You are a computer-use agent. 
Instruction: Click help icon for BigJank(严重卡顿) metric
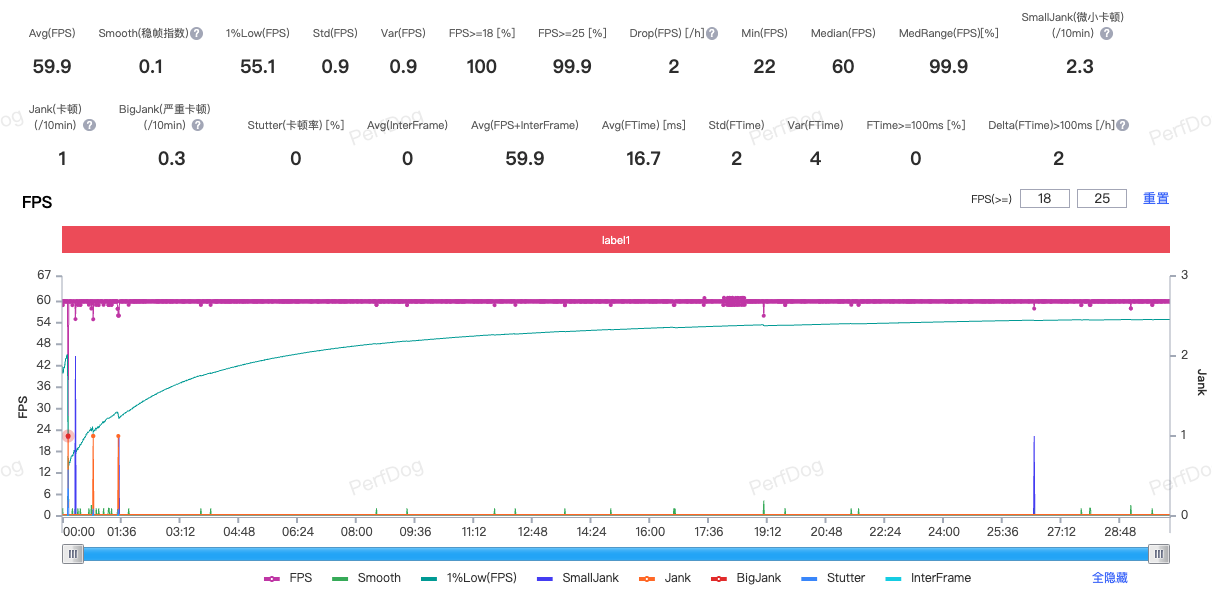198,126
